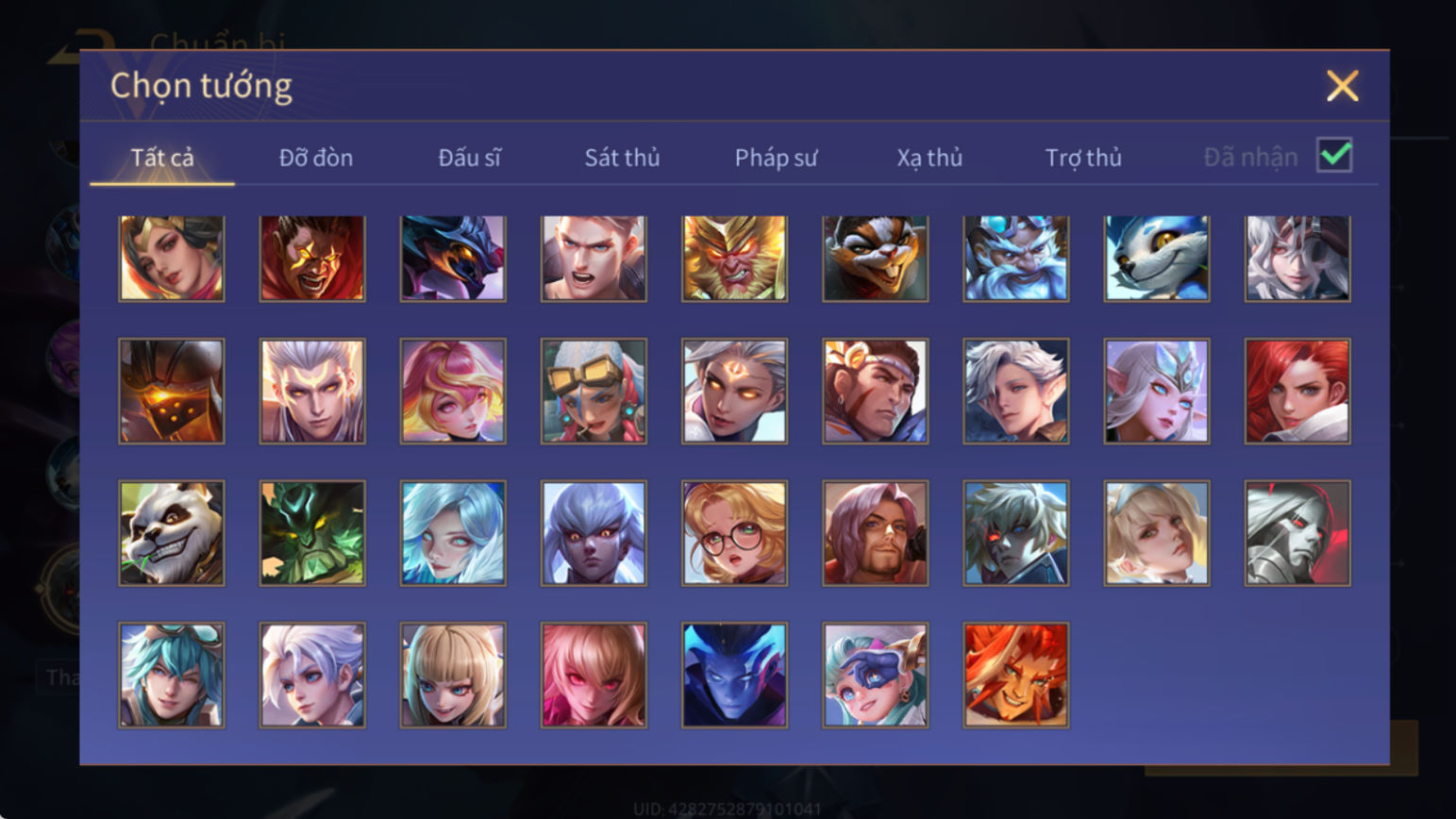Select the armored helmet hero with glowing visor
Screen dimensions: 1456x819
(172, 391)
